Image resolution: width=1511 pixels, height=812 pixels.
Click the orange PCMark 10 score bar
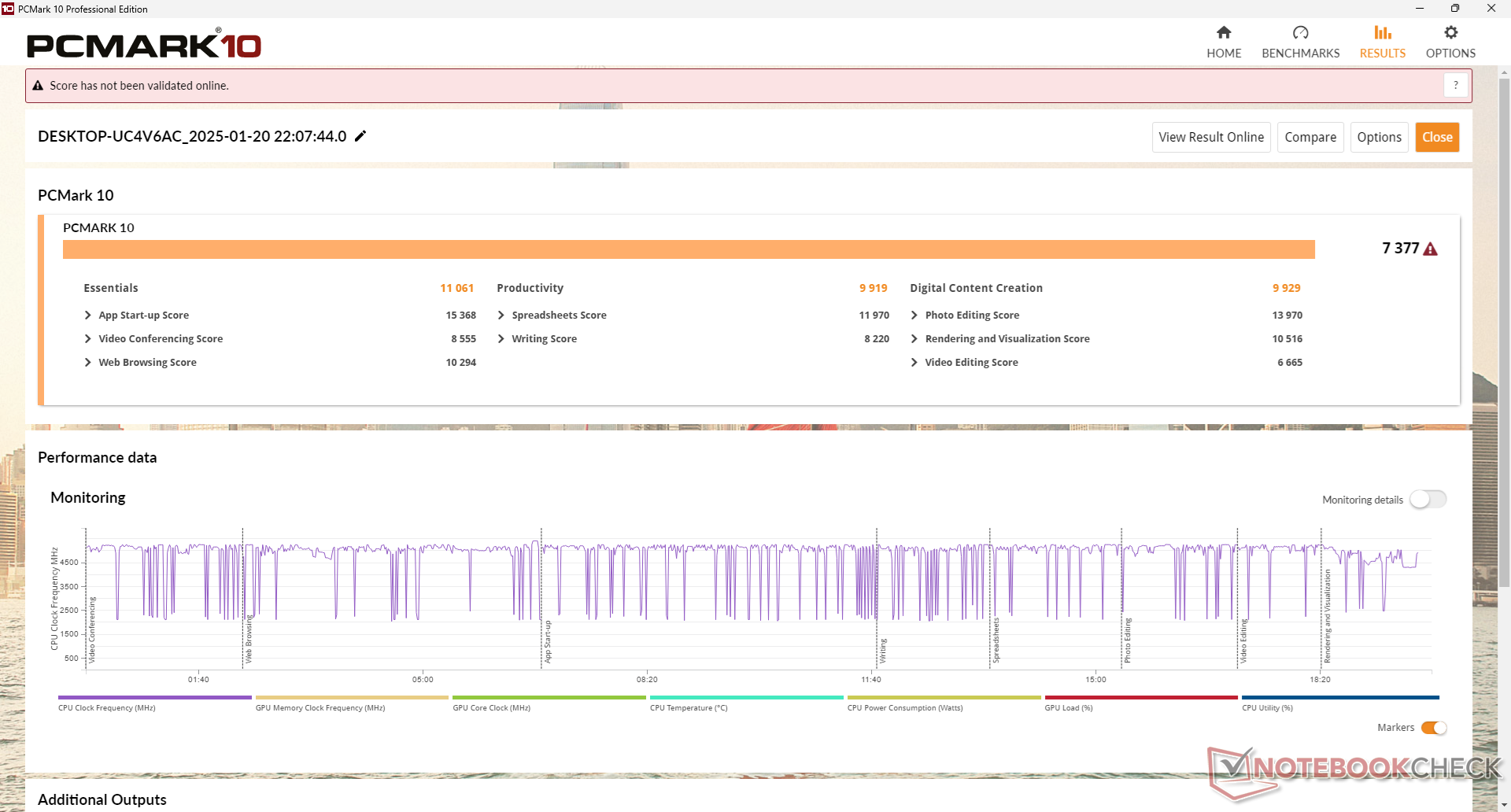pos(689,249)
